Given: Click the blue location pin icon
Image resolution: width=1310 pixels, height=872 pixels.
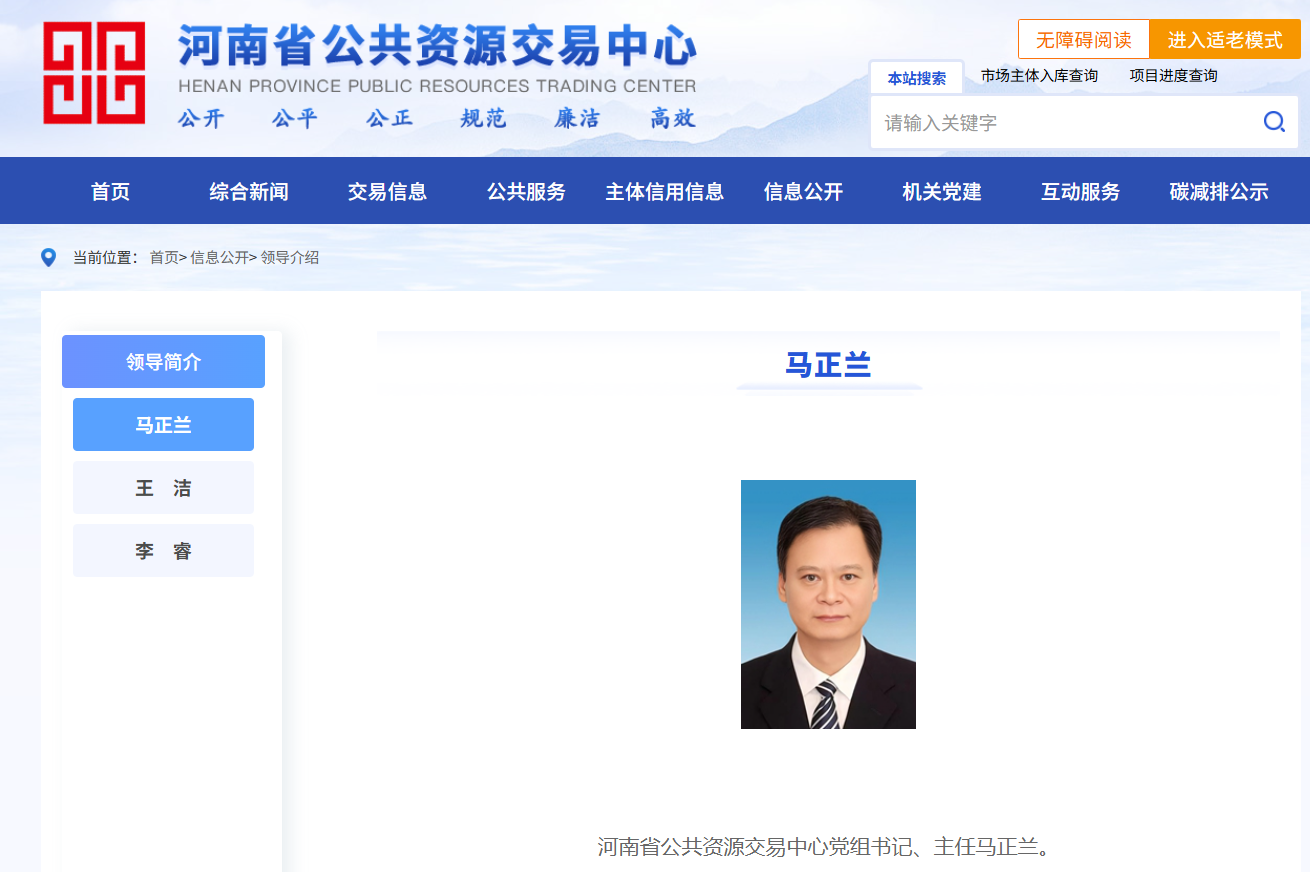Looking at the screenshot, I should 48,258.
